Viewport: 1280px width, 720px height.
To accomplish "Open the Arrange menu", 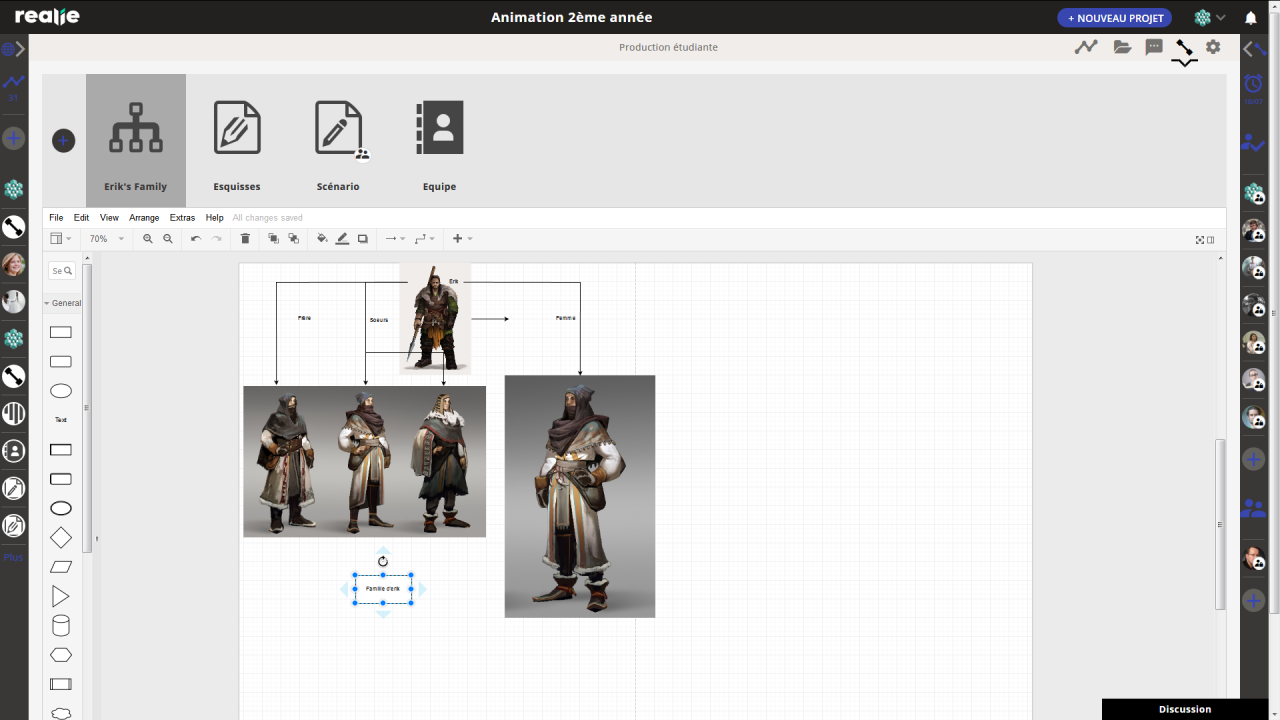I will 144,217.
